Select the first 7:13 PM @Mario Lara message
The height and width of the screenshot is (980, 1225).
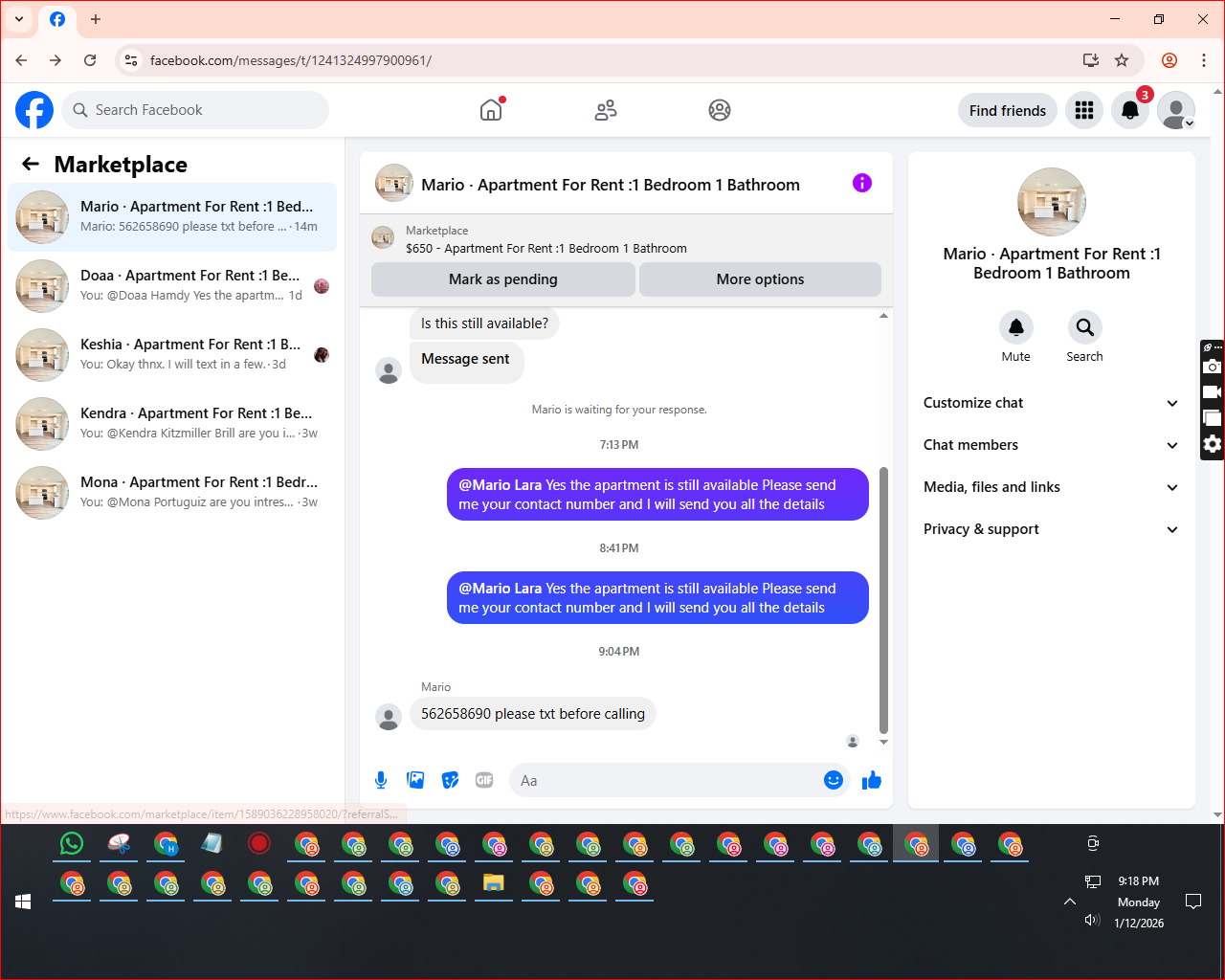click(x=657, y=495)
